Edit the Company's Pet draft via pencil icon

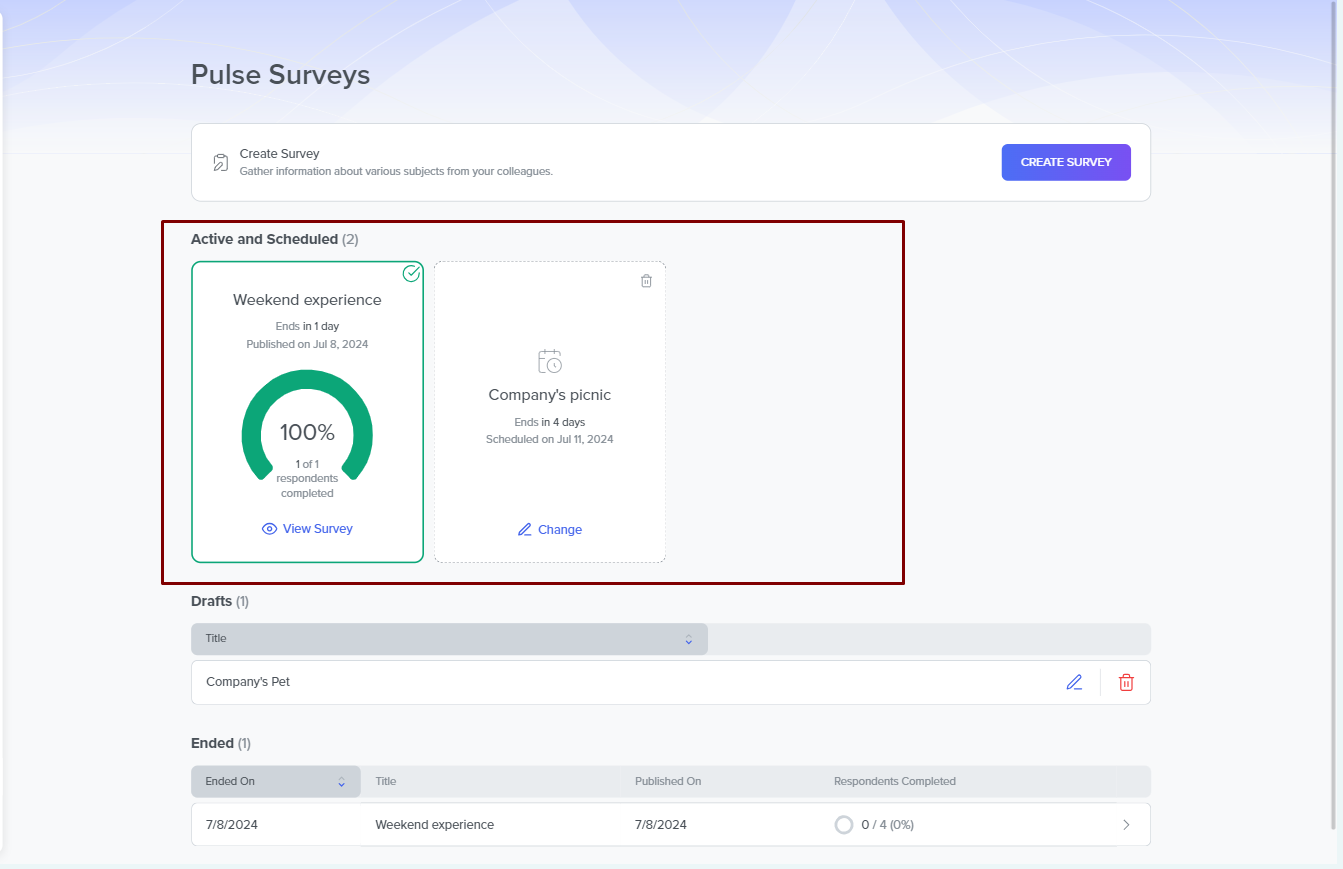1074,683
